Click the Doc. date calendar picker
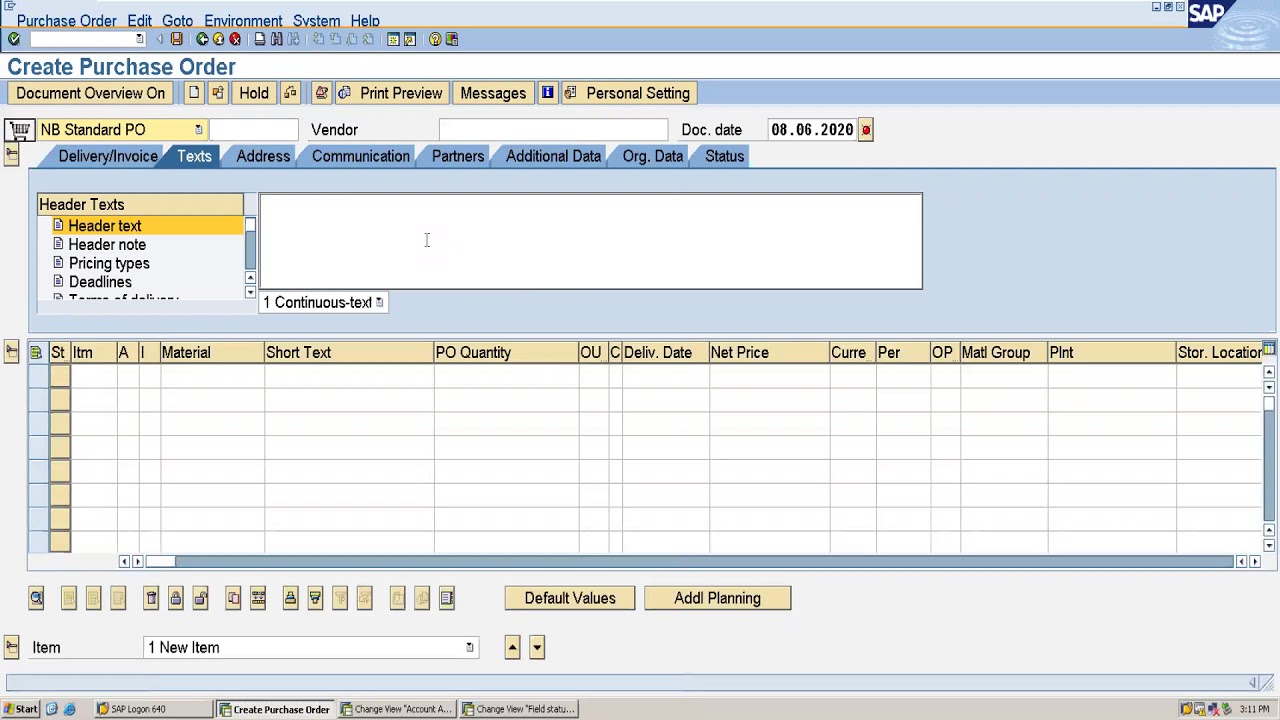Image resolution: width=1280 pixels, height=720 pixels. click(865, 129)
